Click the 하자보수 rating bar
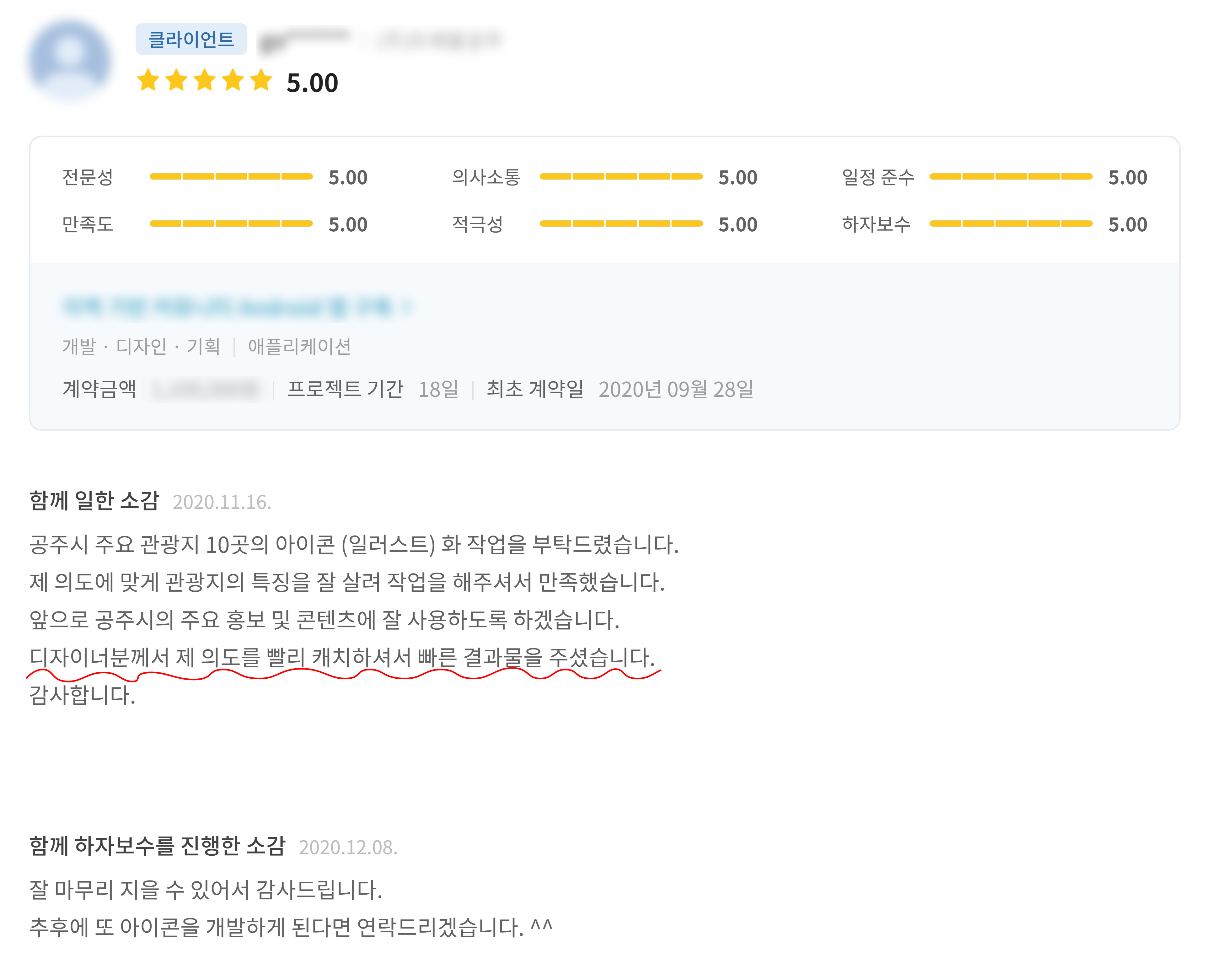The image size is (1207, 980). pos(1010,223)
